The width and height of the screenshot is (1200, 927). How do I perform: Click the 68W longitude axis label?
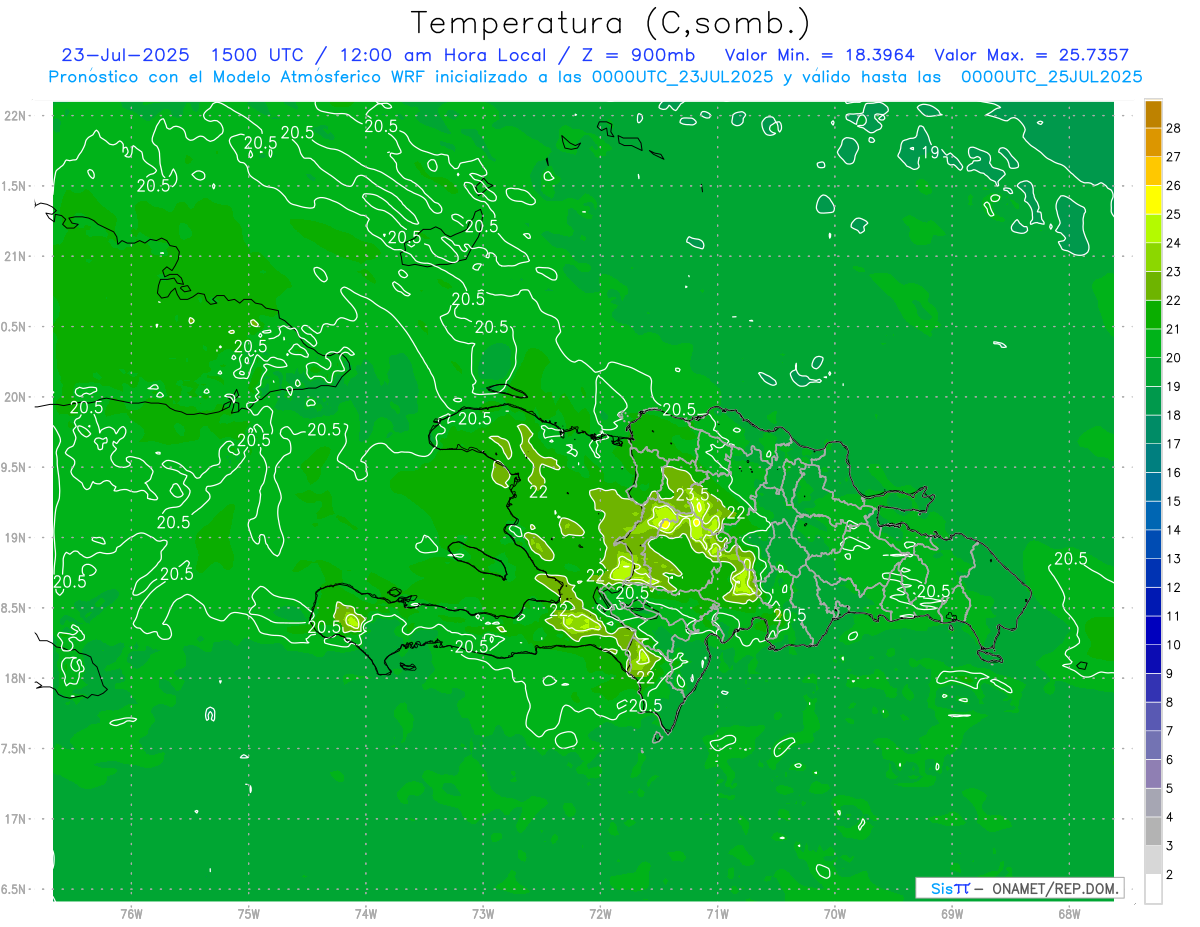pos(1069,913)
